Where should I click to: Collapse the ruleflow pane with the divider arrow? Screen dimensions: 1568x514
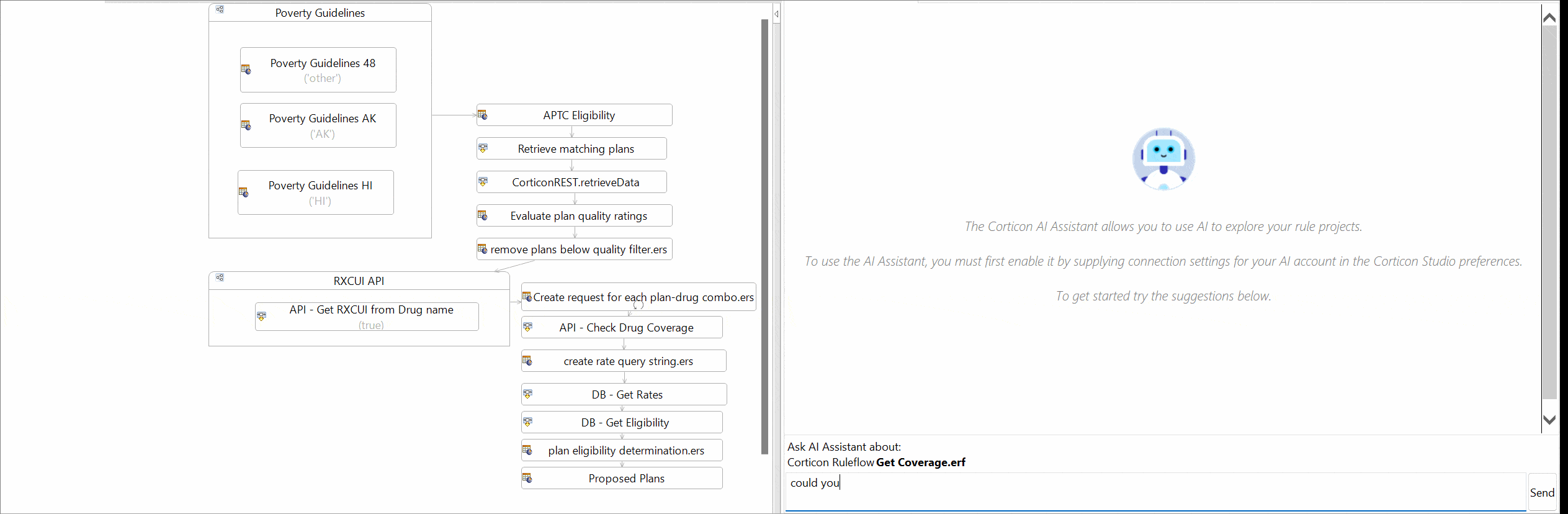[776, 14]
